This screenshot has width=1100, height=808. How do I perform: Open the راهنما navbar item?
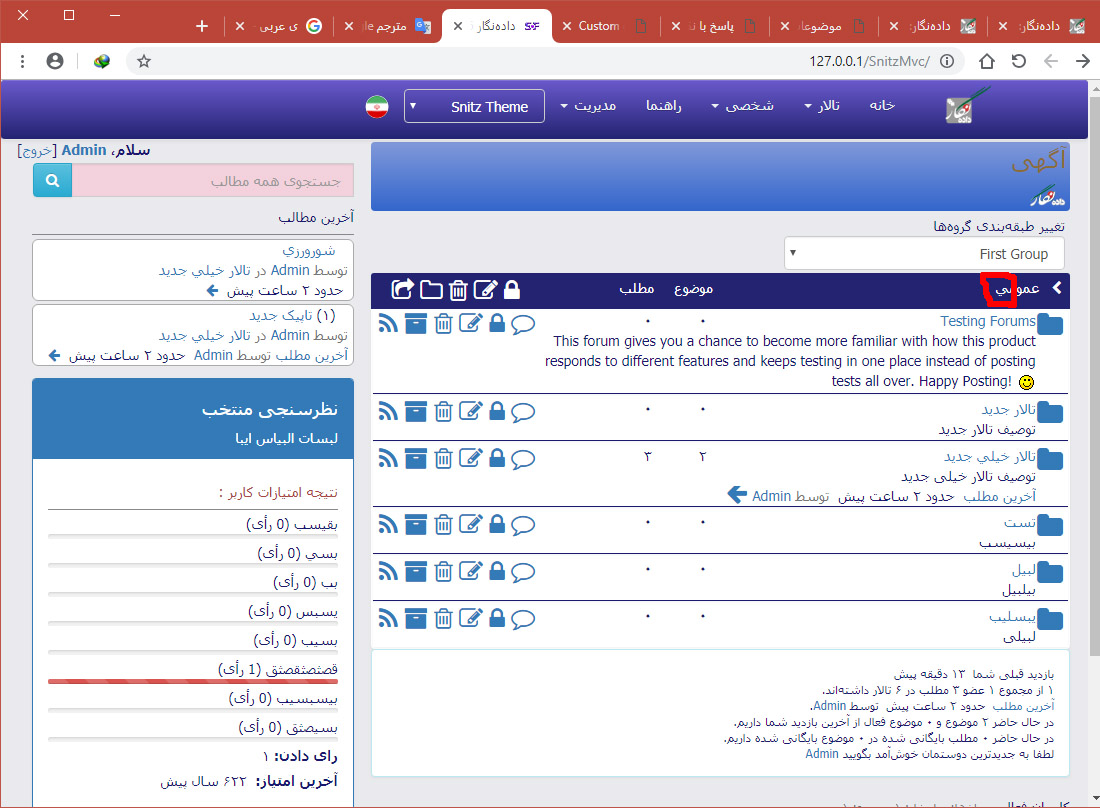pos(664,106)
